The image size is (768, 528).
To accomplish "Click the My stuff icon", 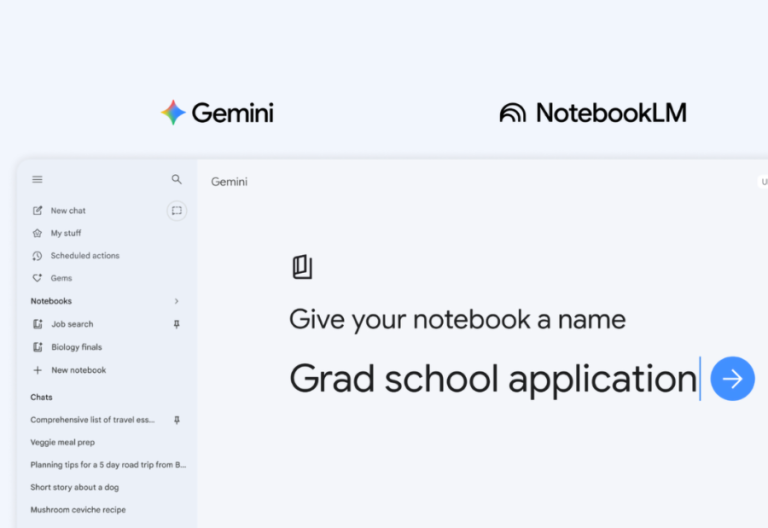I will coord(37,233).
